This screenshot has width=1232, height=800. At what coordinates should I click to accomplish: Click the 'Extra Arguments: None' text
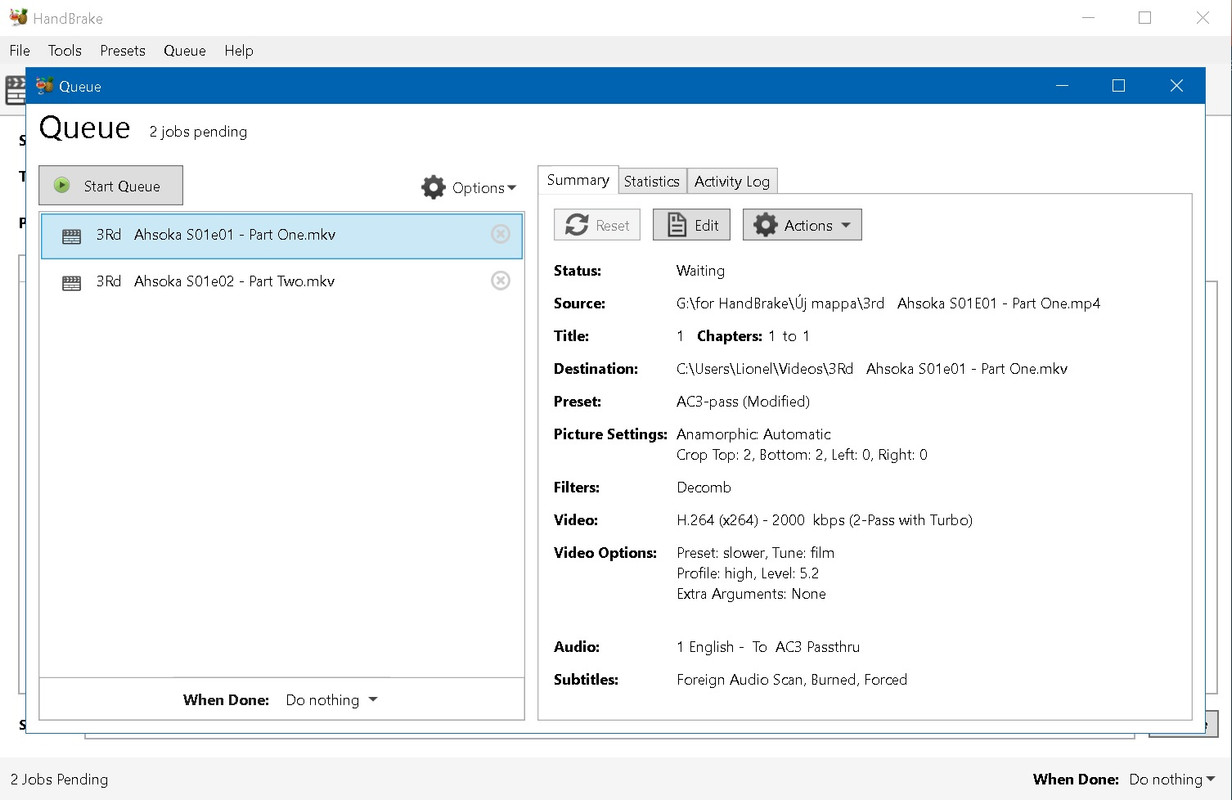(751, 593)
